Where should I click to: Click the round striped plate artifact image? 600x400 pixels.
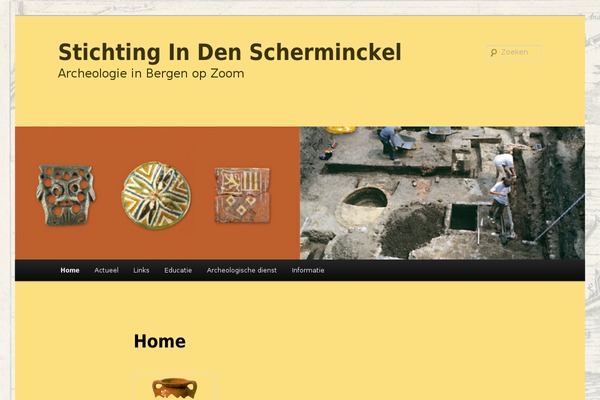click(156, 196)
